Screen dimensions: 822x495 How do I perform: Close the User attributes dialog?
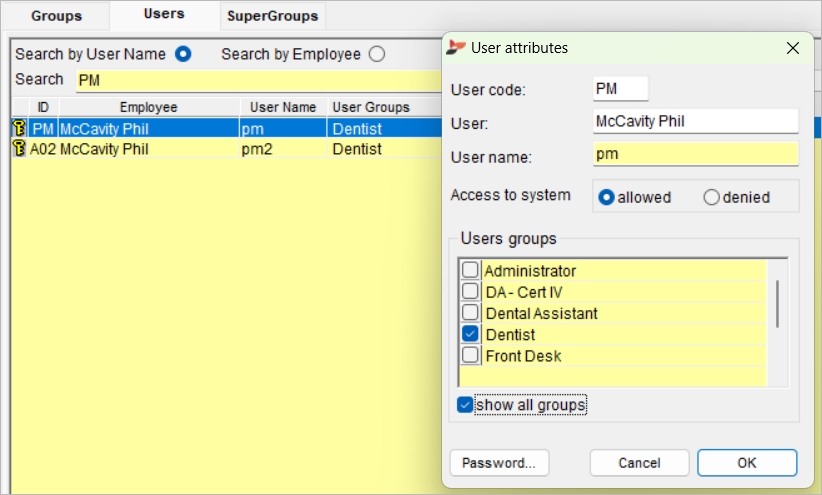[793, 48]
